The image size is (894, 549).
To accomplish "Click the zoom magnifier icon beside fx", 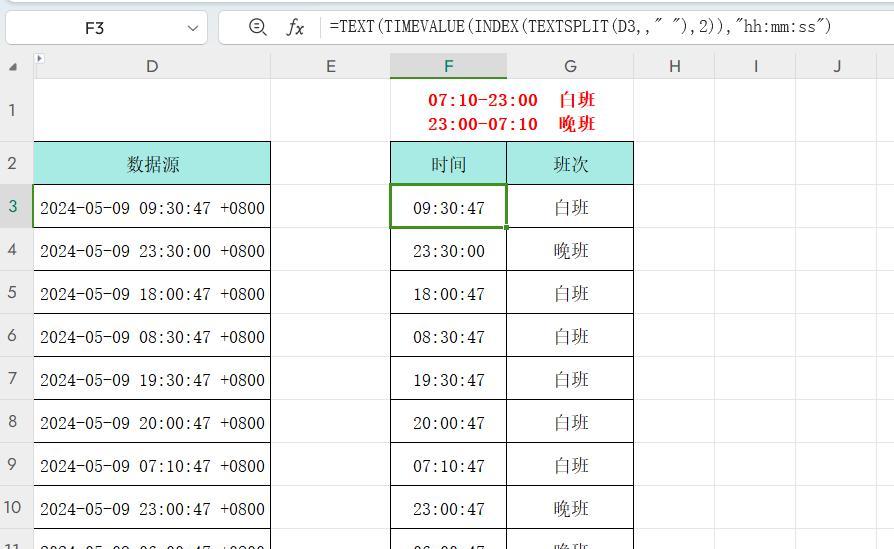I will click(x=258, y=27).
